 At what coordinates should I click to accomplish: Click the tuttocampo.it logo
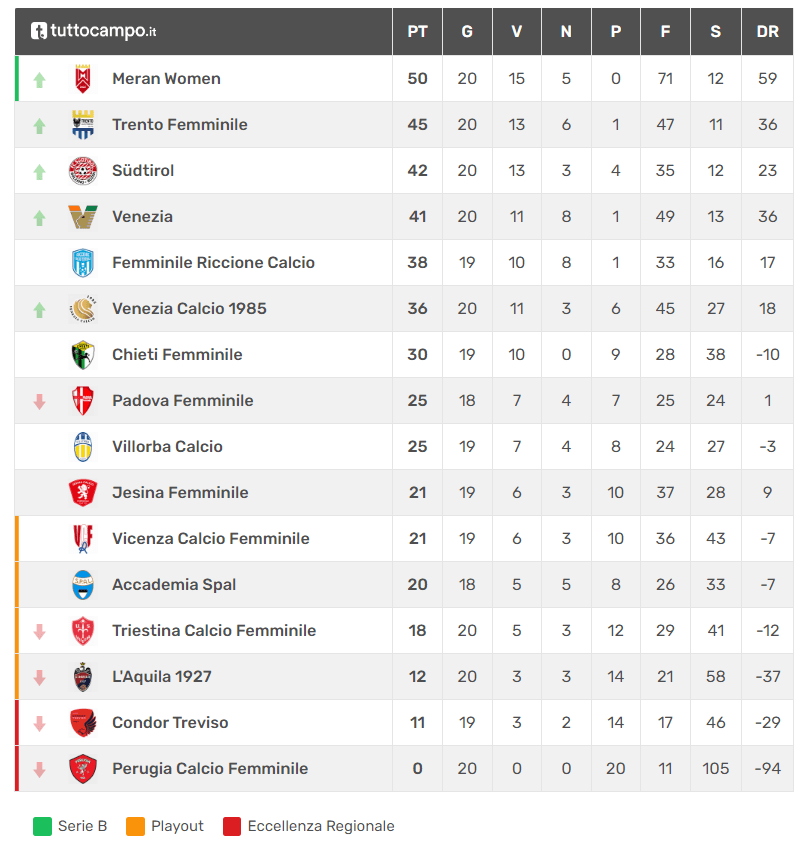coord(93,31)
